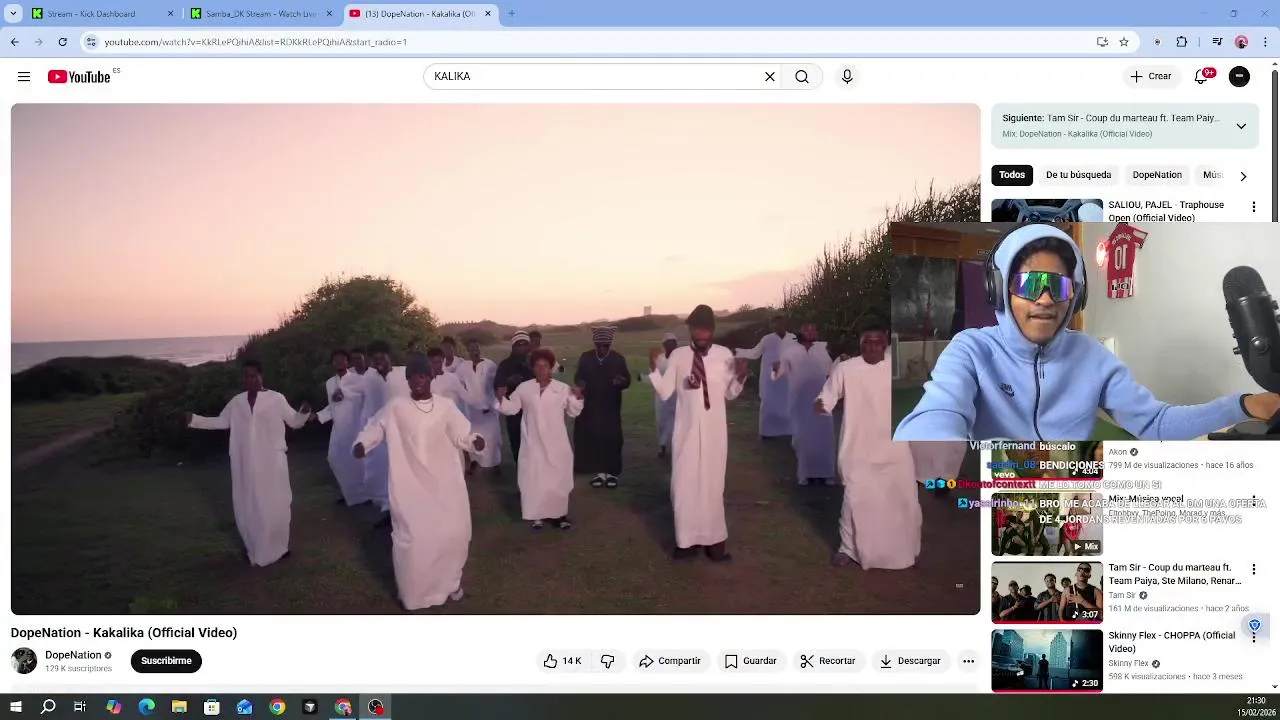Open Chrome media controls icon

pyautogui.click(x=1217, y=42)
